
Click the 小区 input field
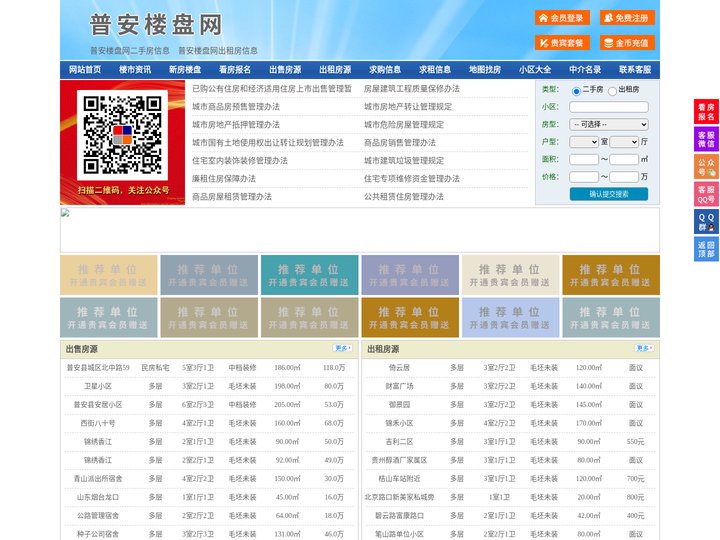(609, 107)
